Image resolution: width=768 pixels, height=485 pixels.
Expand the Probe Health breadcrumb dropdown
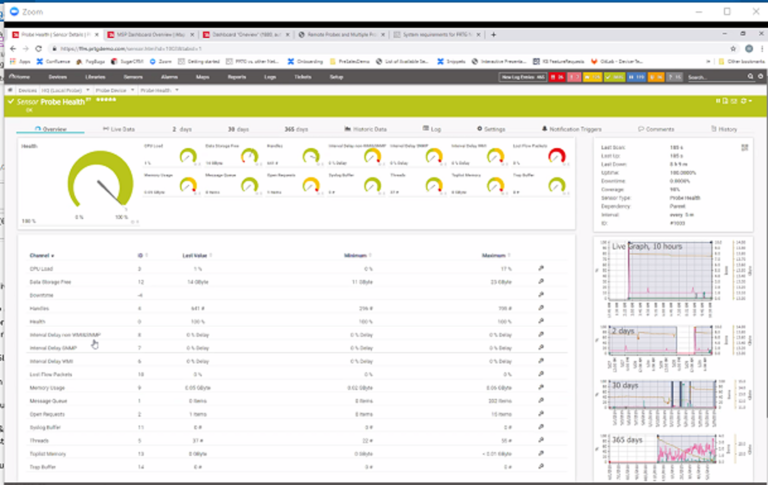point(177,90)
